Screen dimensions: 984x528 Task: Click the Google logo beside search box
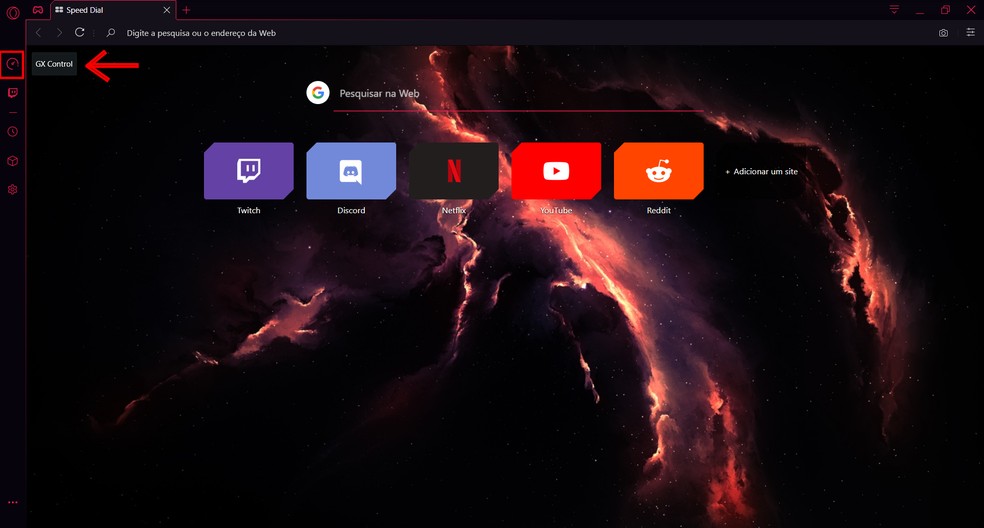(318, 93)
